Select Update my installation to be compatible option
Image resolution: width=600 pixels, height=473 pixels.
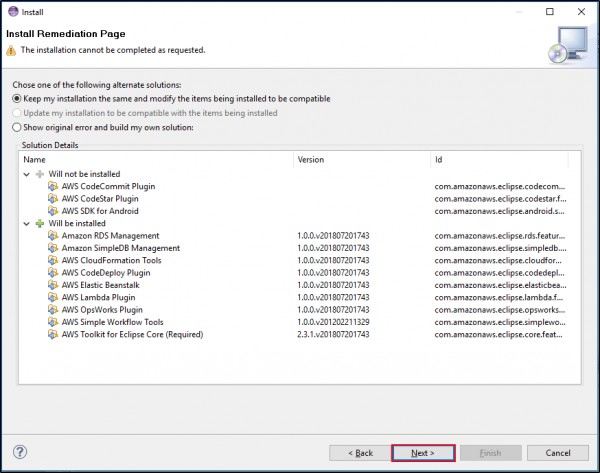[x=145, y=113]
